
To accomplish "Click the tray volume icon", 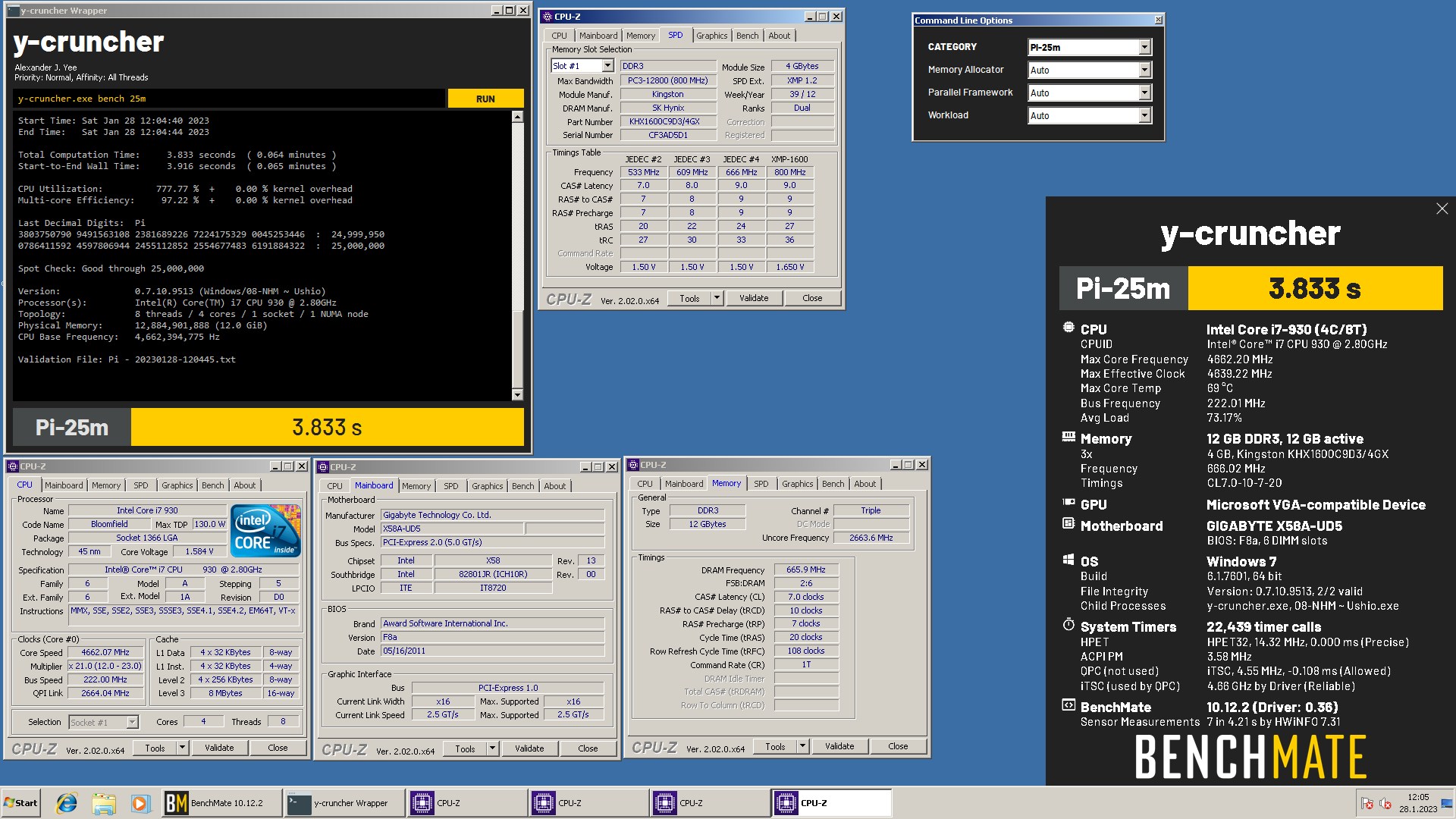I will point(1385,804).
